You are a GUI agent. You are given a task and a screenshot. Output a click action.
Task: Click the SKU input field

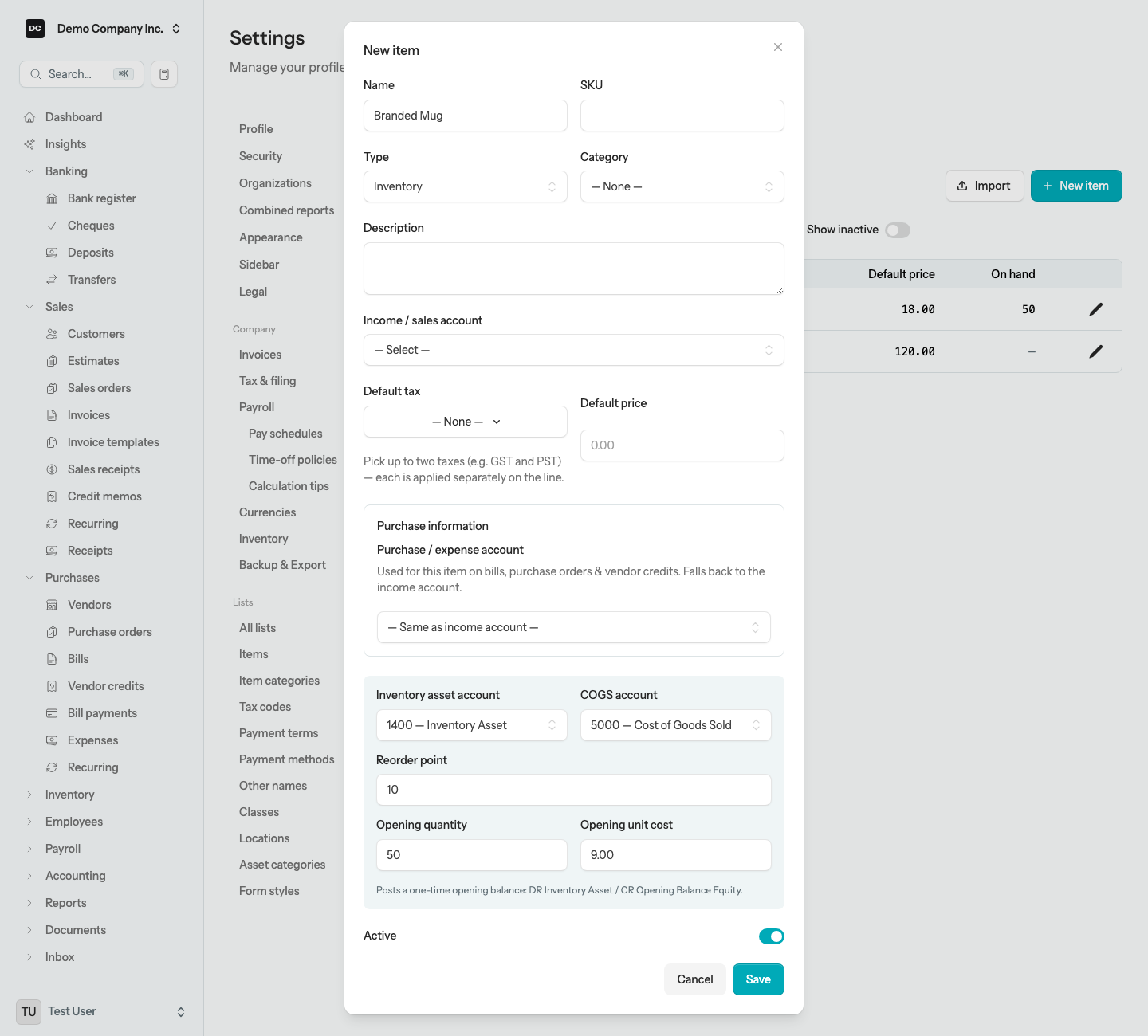click(682, 116)
